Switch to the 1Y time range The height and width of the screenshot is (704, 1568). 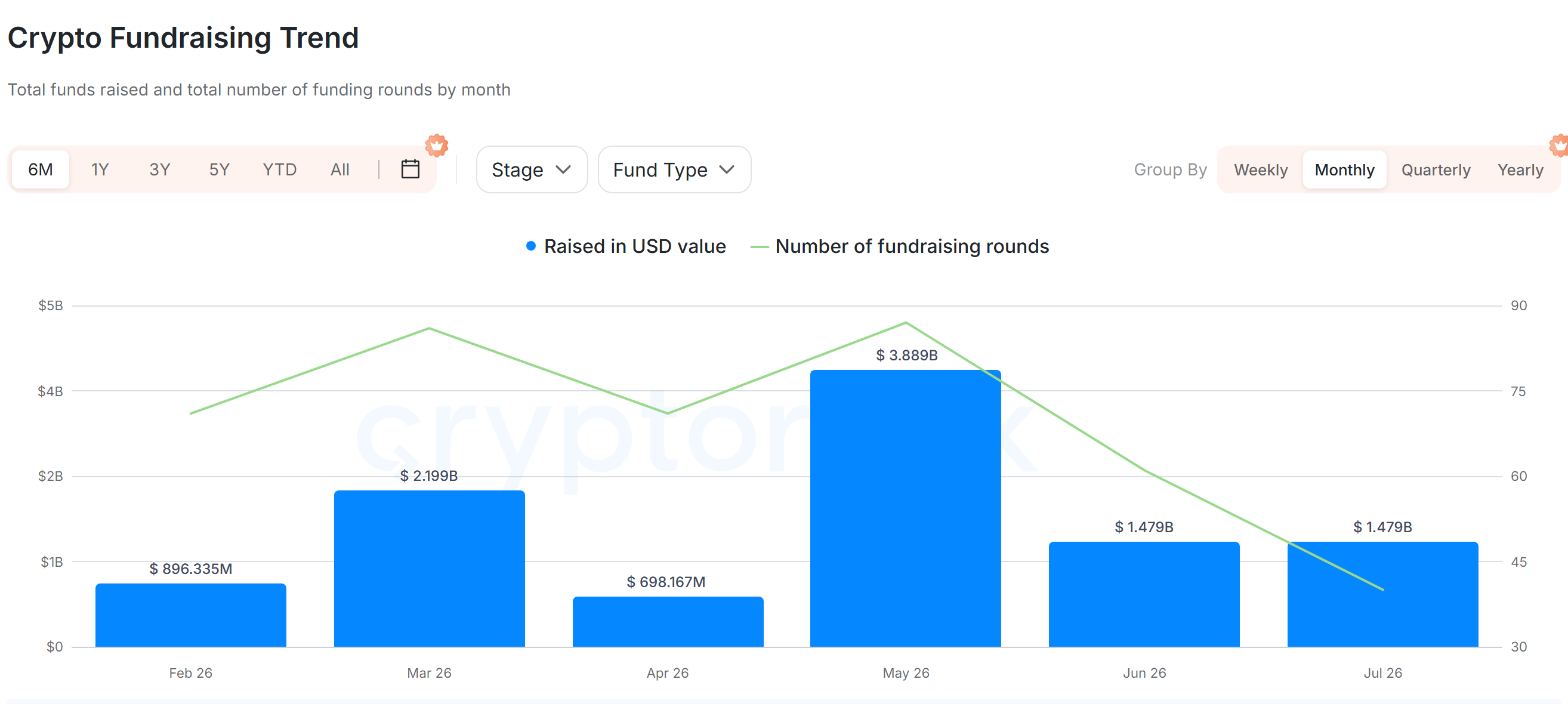click(100, 169)
